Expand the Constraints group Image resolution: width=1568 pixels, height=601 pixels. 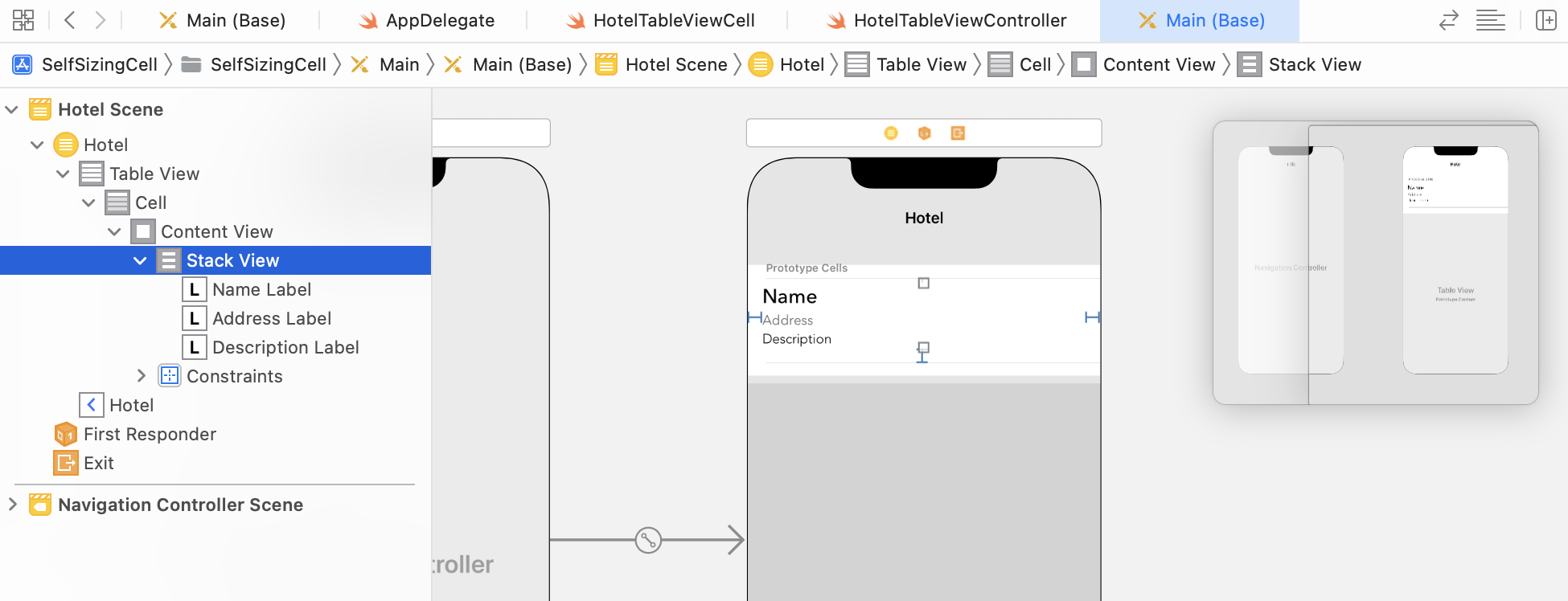pos(141,376)
